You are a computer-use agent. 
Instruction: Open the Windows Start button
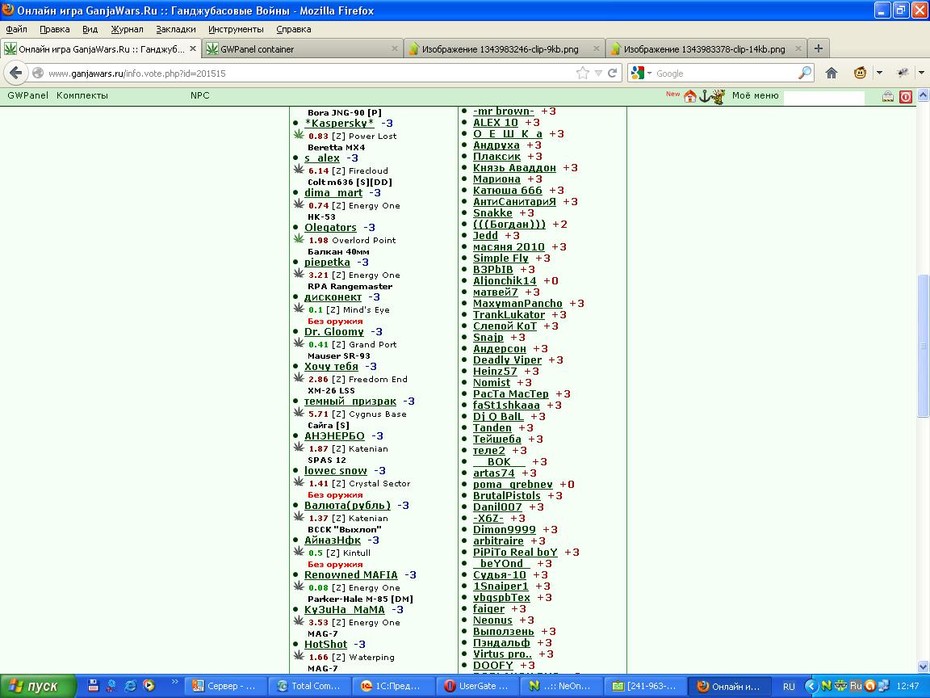[x=38, y=686]
